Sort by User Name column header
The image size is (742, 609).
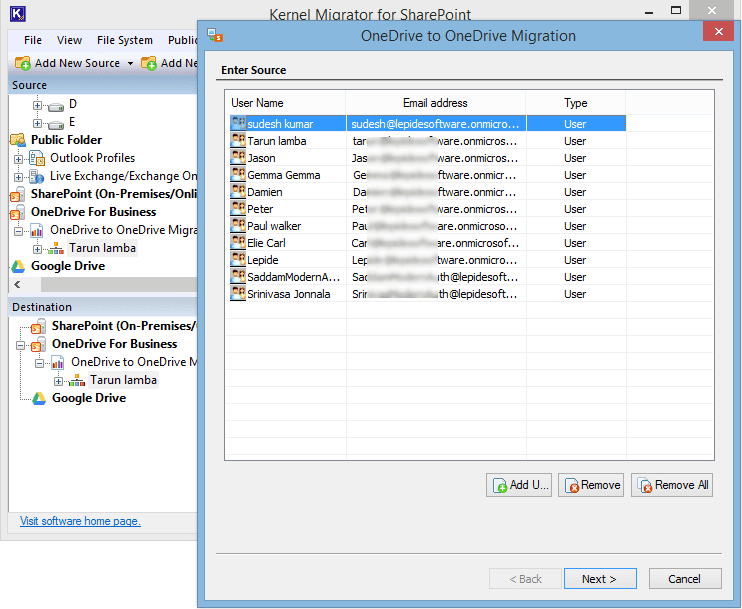tap(286, 103)
